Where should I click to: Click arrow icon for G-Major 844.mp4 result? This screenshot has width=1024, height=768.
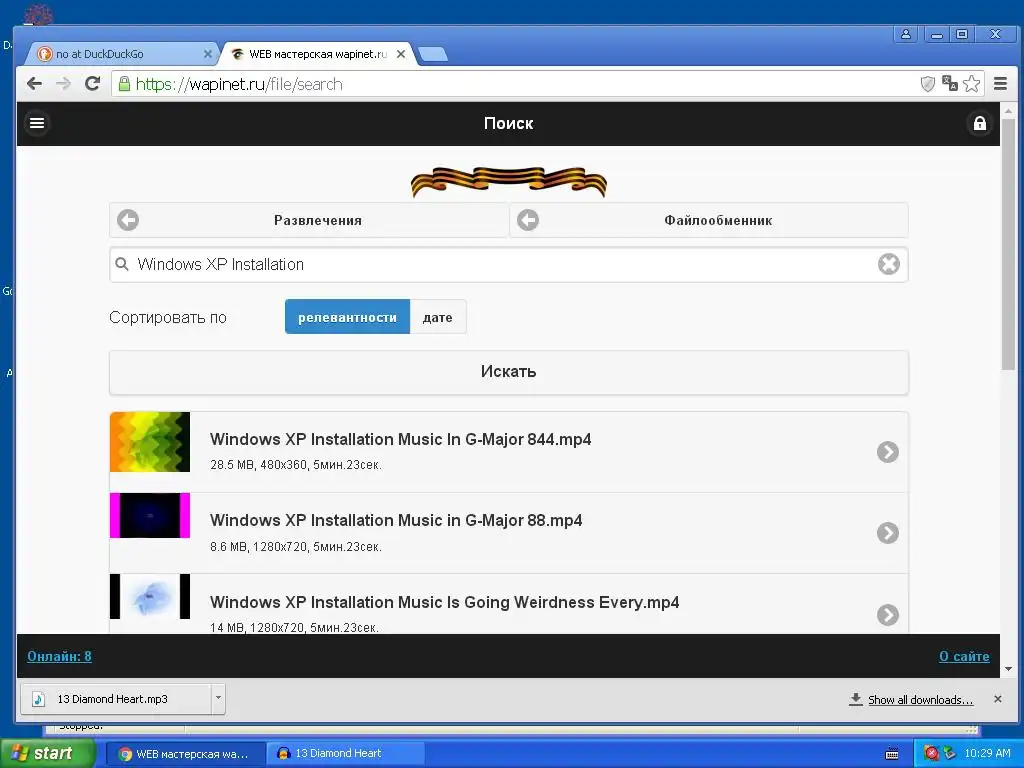pyautogui.click(x=888, y=452)
